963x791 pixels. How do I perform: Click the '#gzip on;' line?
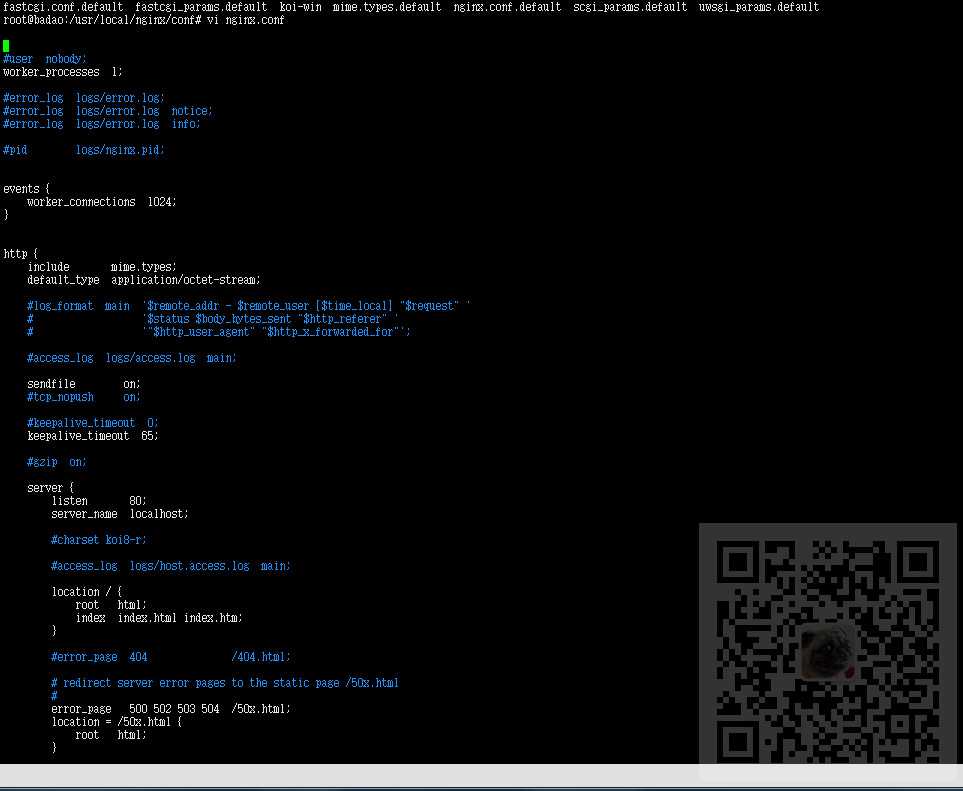57,462
